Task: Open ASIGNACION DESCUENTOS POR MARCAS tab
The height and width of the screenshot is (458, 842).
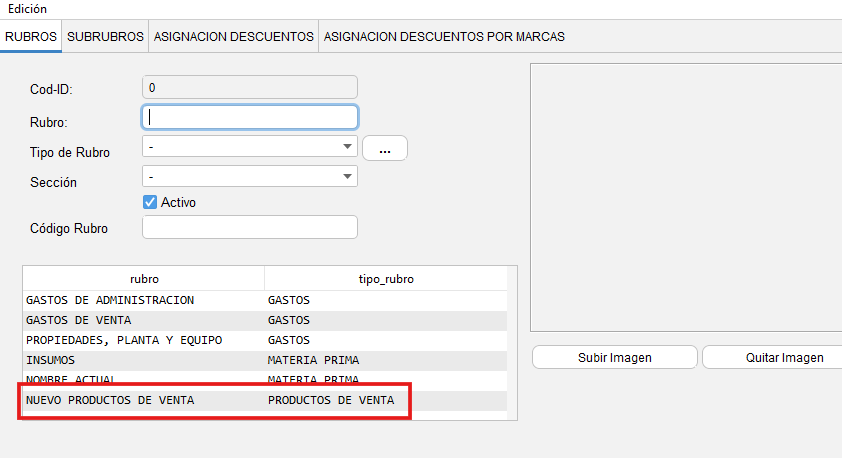Action: point(444,36)
